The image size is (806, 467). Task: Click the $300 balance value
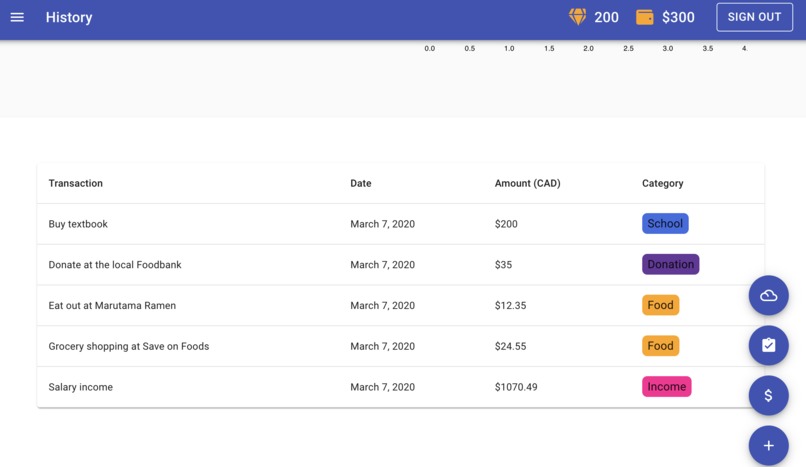[678, 17]
